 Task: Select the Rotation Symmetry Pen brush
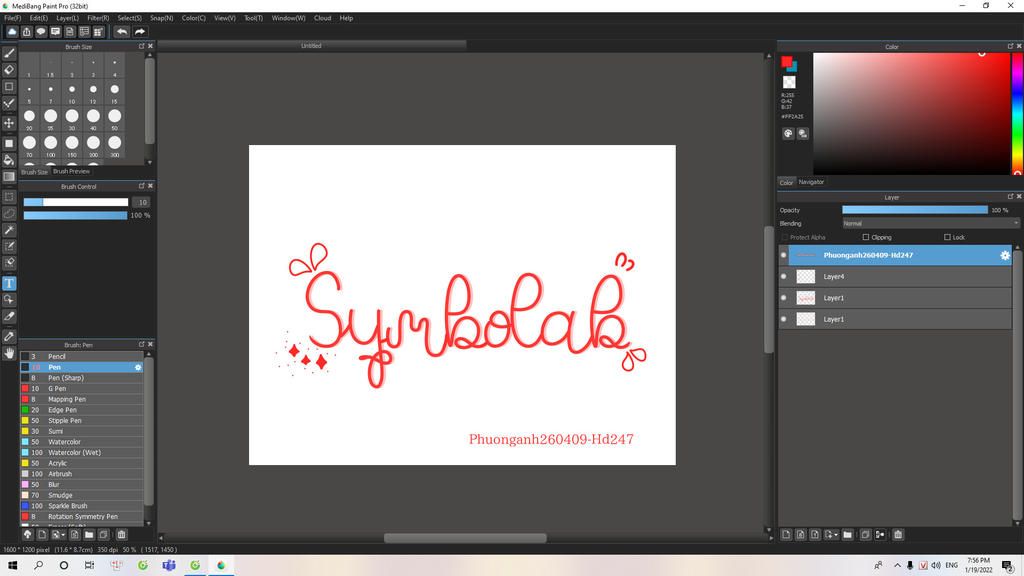pos(82,517)
